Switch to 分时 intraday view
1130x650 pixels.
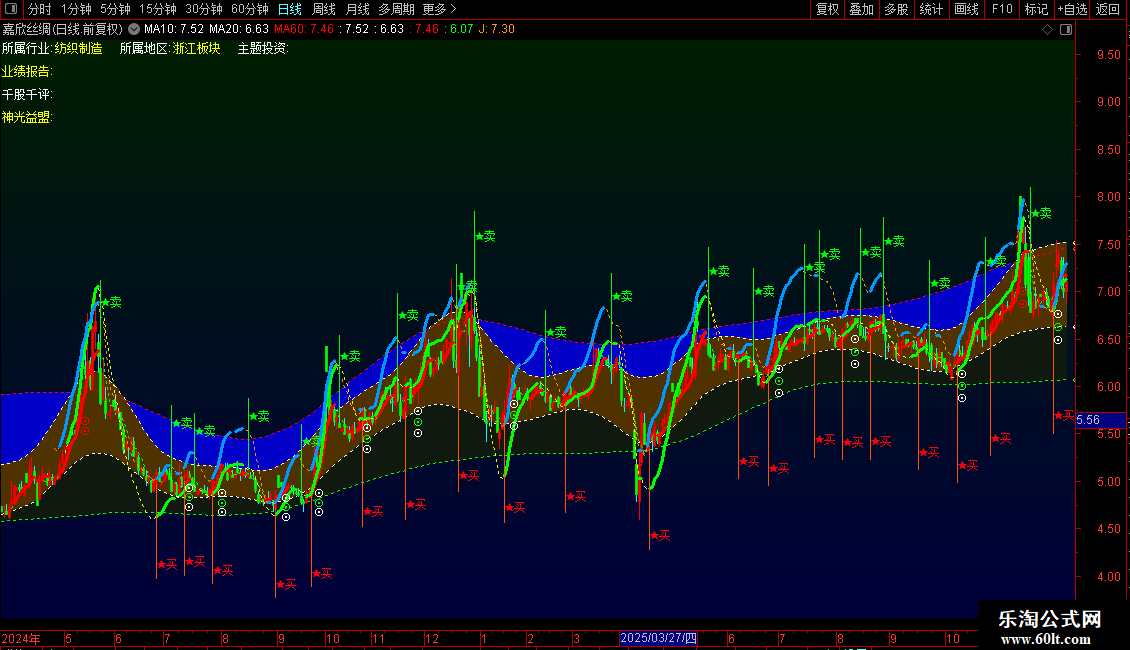[40, 9]
